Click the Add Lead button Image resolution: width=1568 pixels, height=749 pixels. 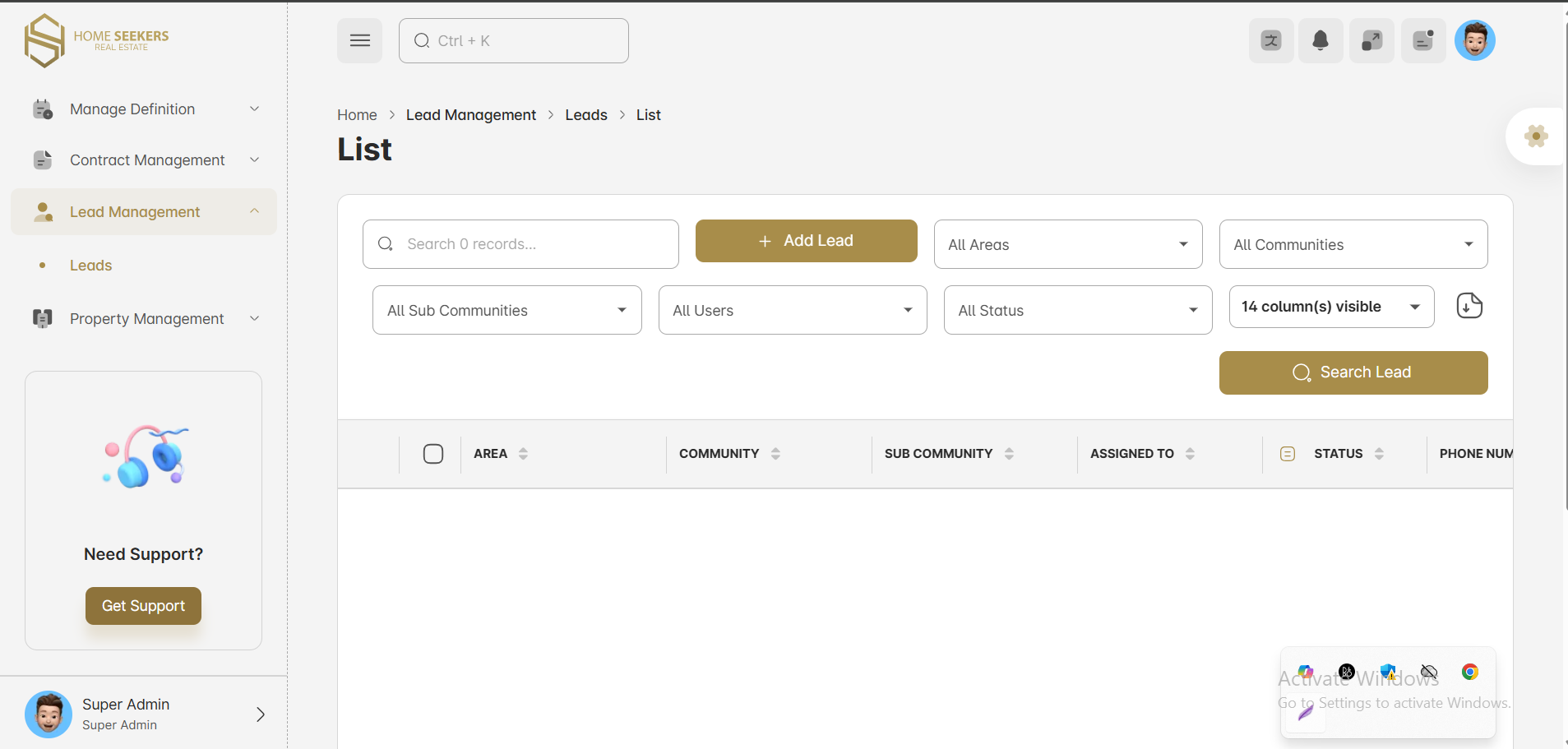pyautogui.click(x=806, y=241)
